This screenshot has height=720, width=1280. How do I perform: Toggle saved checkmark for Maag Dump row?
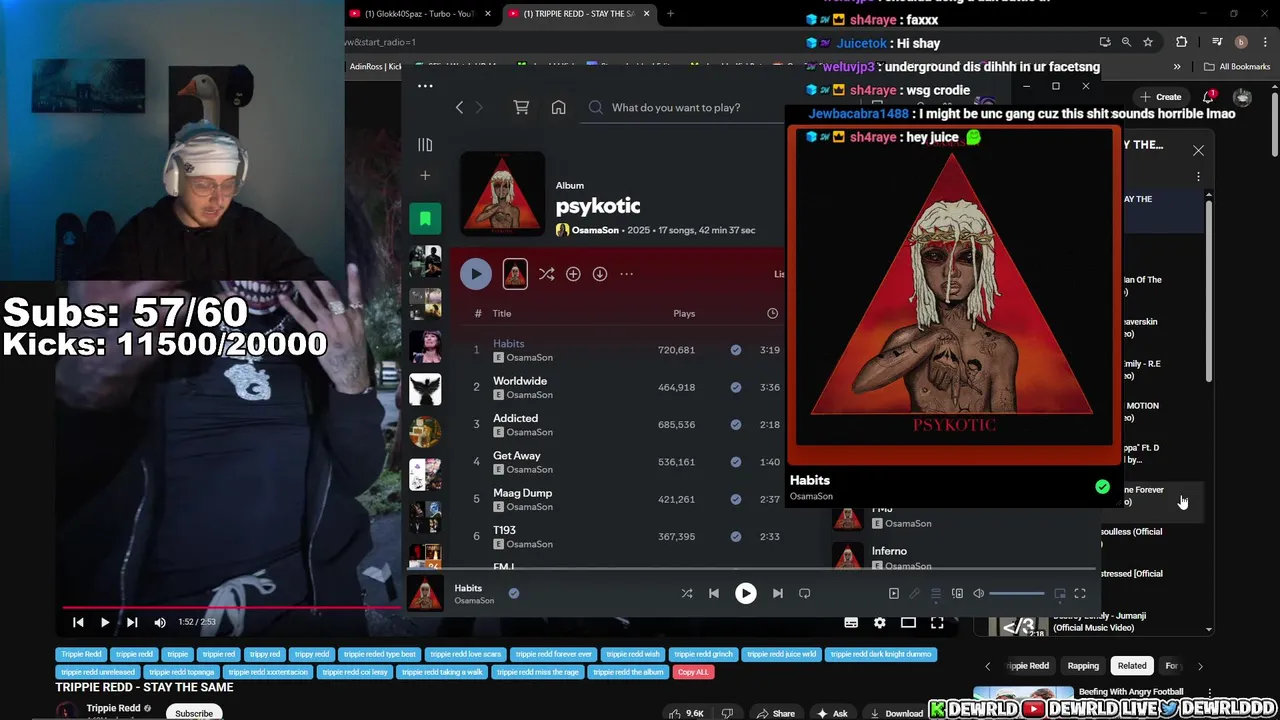click(x=736, y=499)
